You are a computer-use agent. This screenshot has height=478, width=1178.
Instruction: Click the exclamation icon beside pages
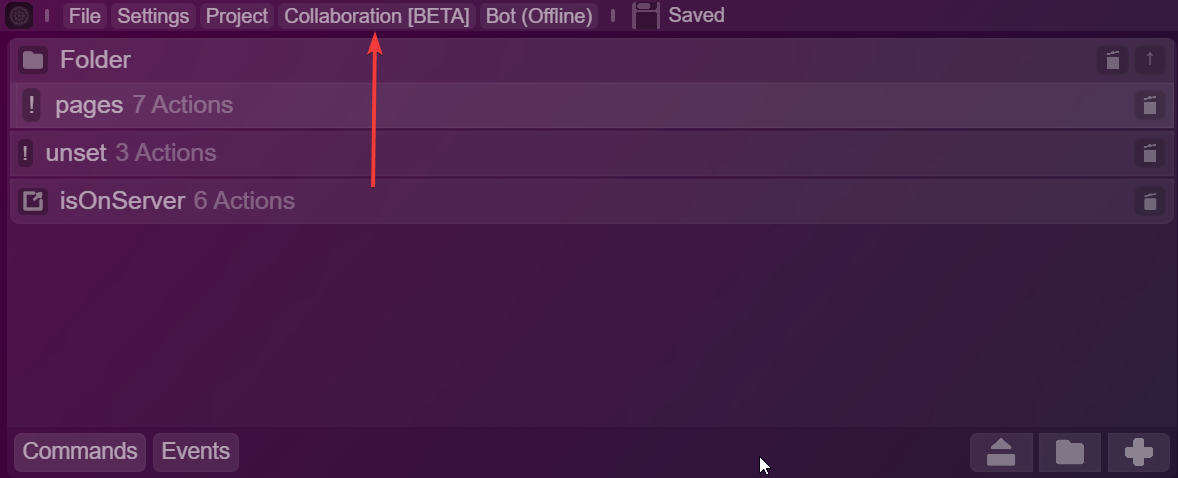[x=31, y=105]
